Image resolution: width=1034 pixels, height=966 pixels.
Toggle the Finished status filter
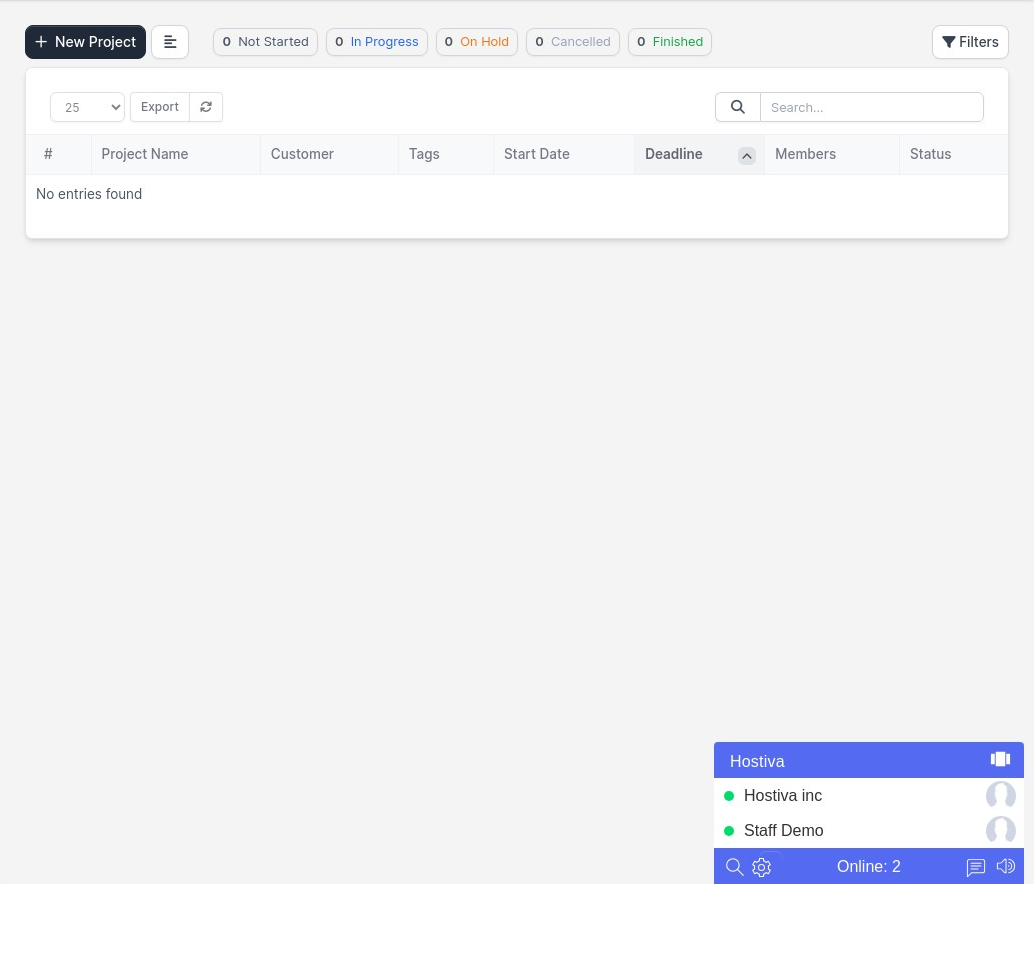click(x=669, y=41)
